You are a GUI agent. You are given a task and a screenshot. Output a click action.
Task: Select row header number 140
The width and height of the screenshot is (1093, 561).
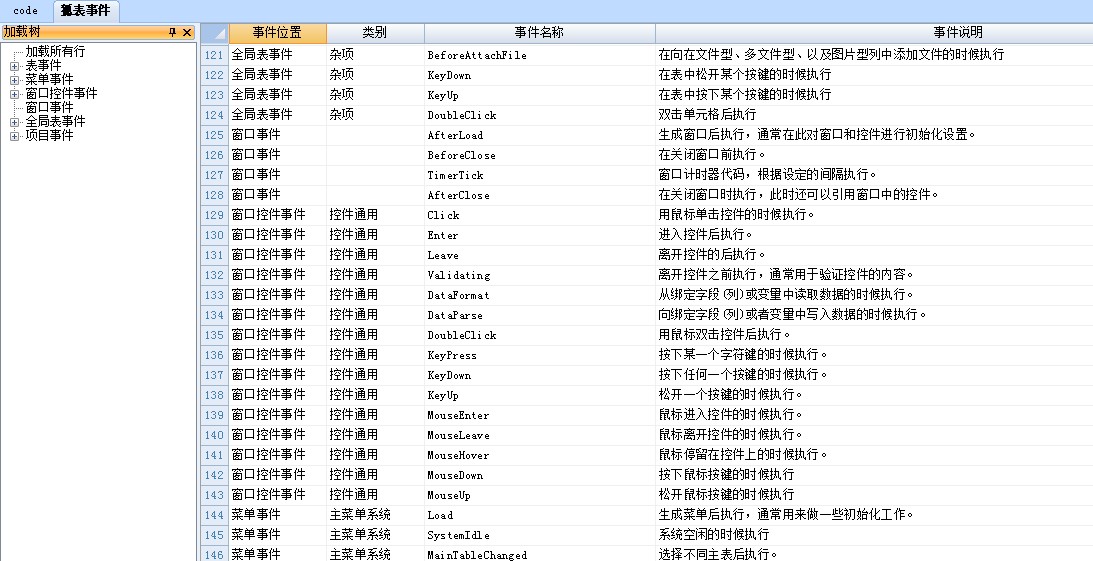coord(215,435)
